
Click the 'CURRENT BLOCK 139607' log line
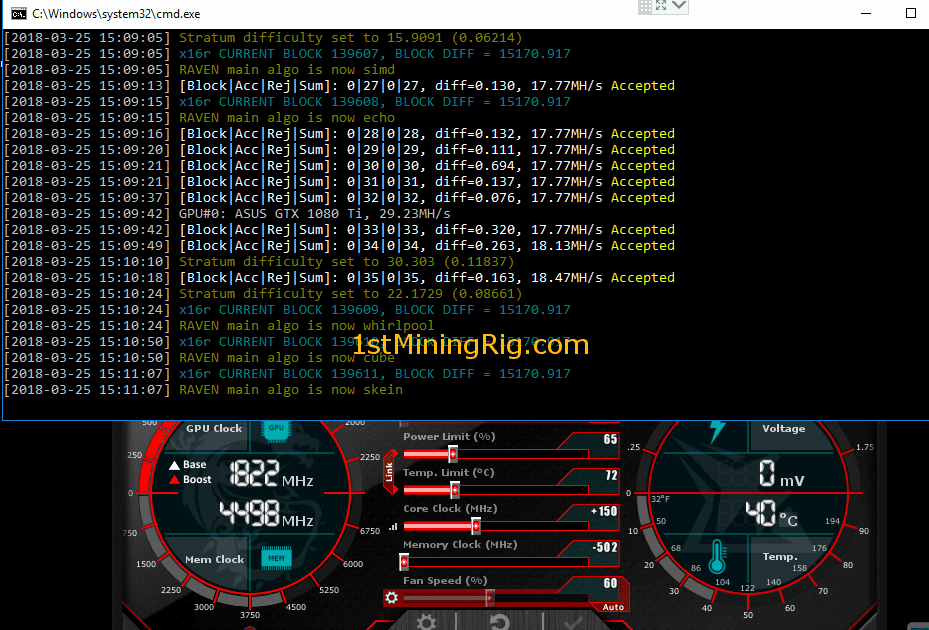(287, 54)
